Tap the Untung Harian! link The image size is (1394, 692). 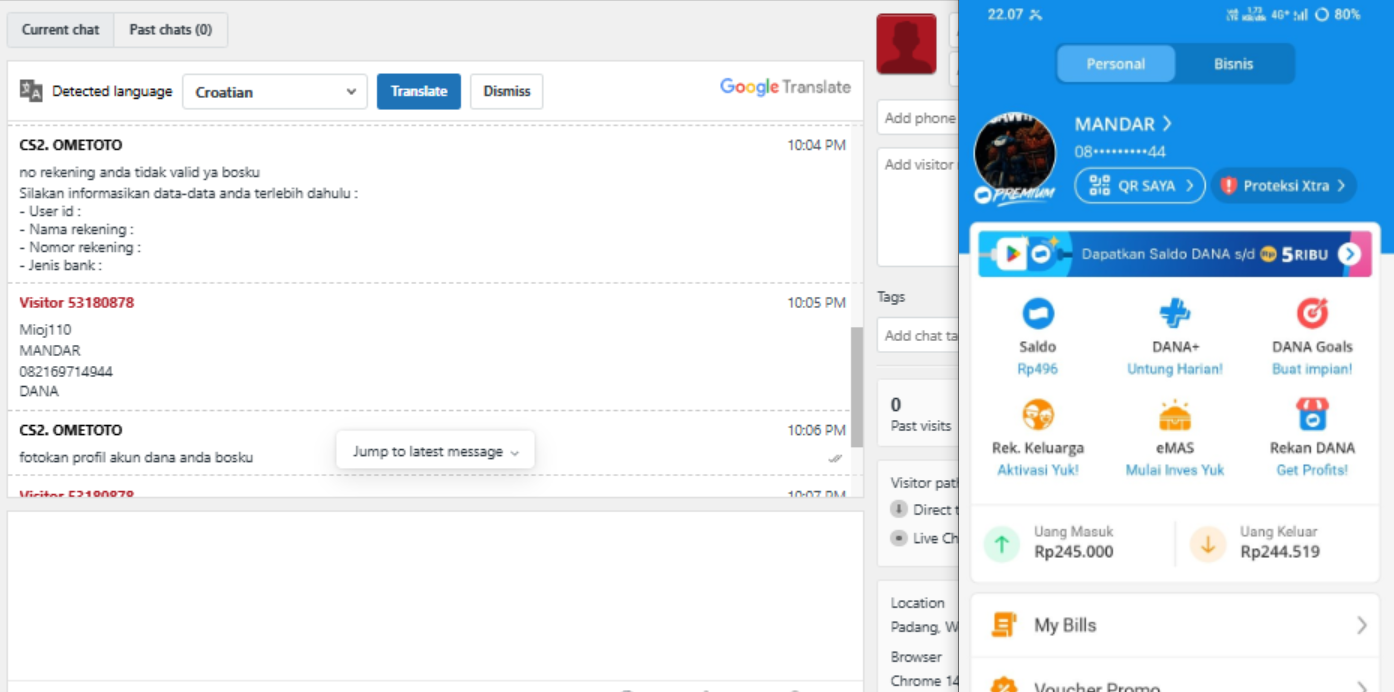click(1175, 369)
